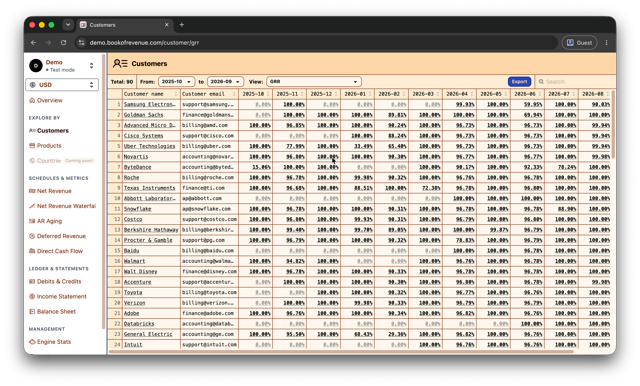This screenshot has width=640, height=386.
Task: Click the Customers header people icon
Action: coord(120,64)
